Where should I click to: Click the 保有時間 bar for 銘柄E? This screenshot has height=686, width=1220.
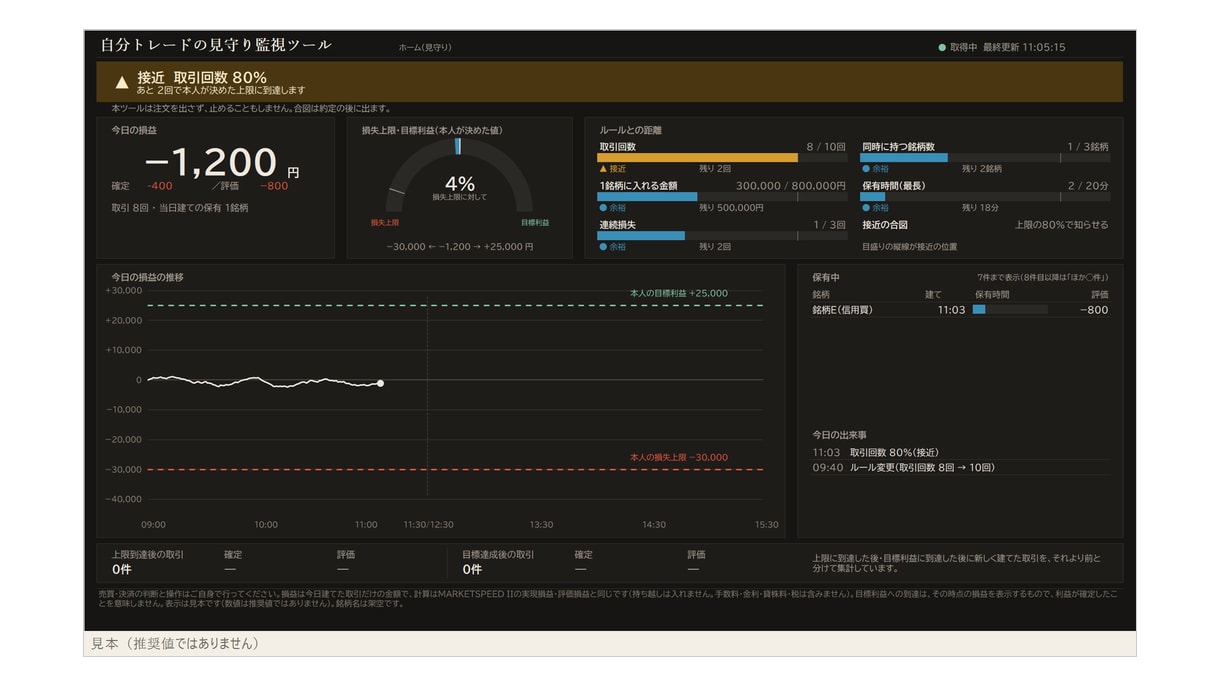tap(1010, 310)
